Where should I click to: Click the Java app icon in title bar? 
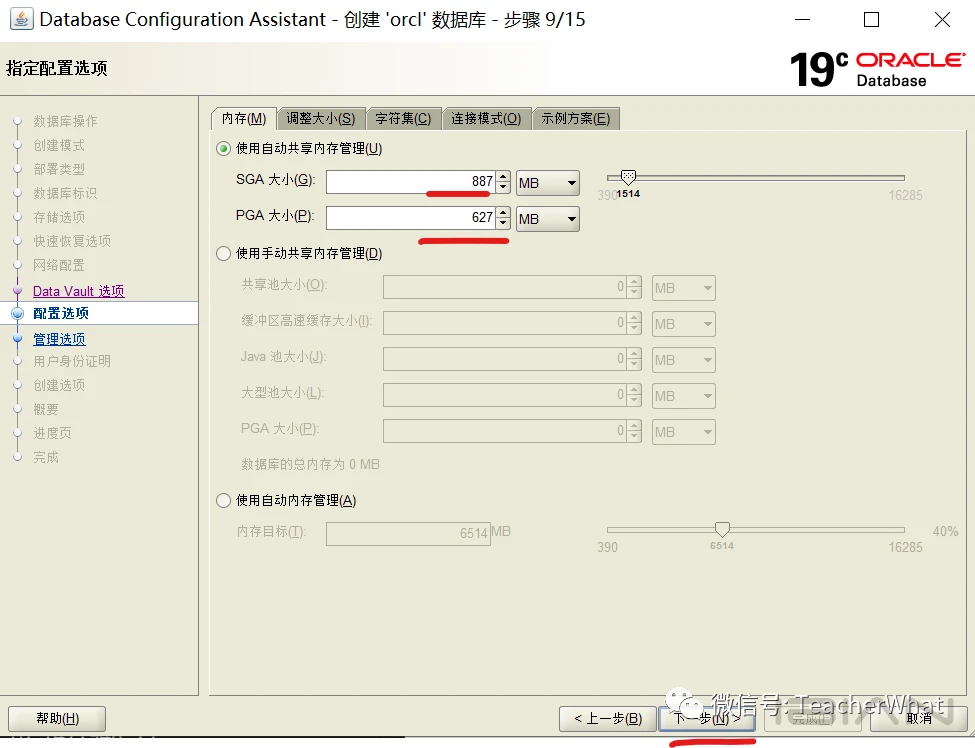click(21, 19)
